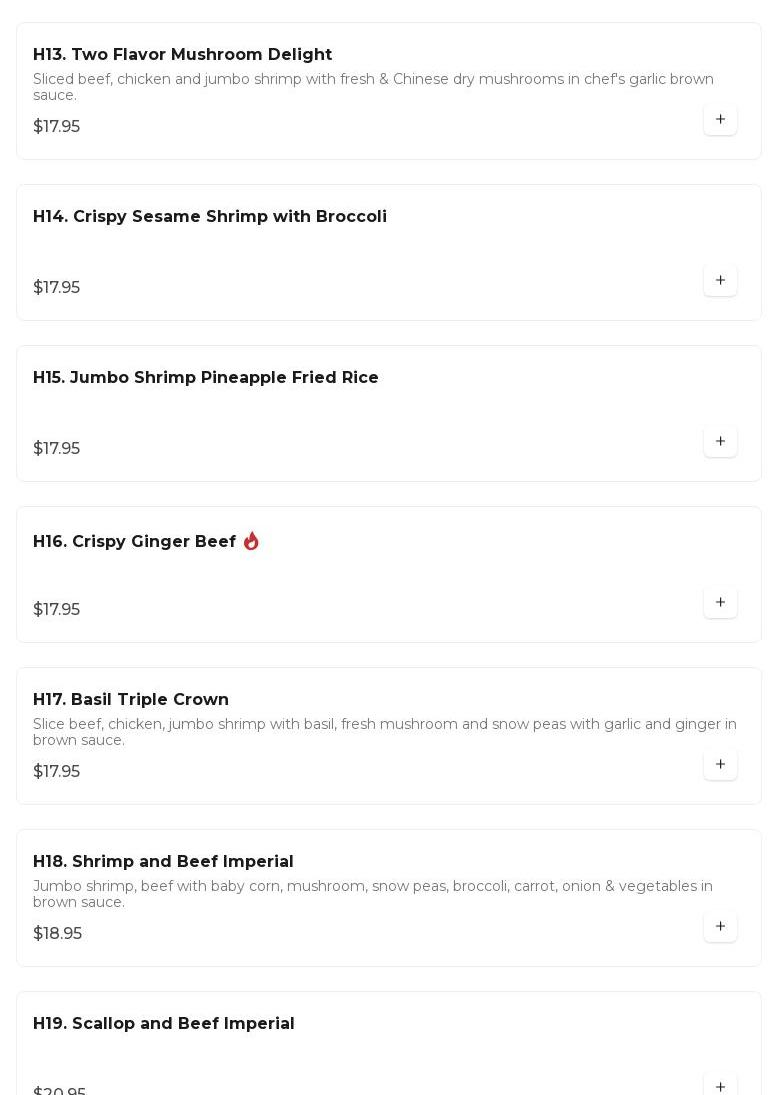This screenshot has width=778, height=1095.
Task: Click the H13 mushroom delight description text
Action: [x=373, y=87]
